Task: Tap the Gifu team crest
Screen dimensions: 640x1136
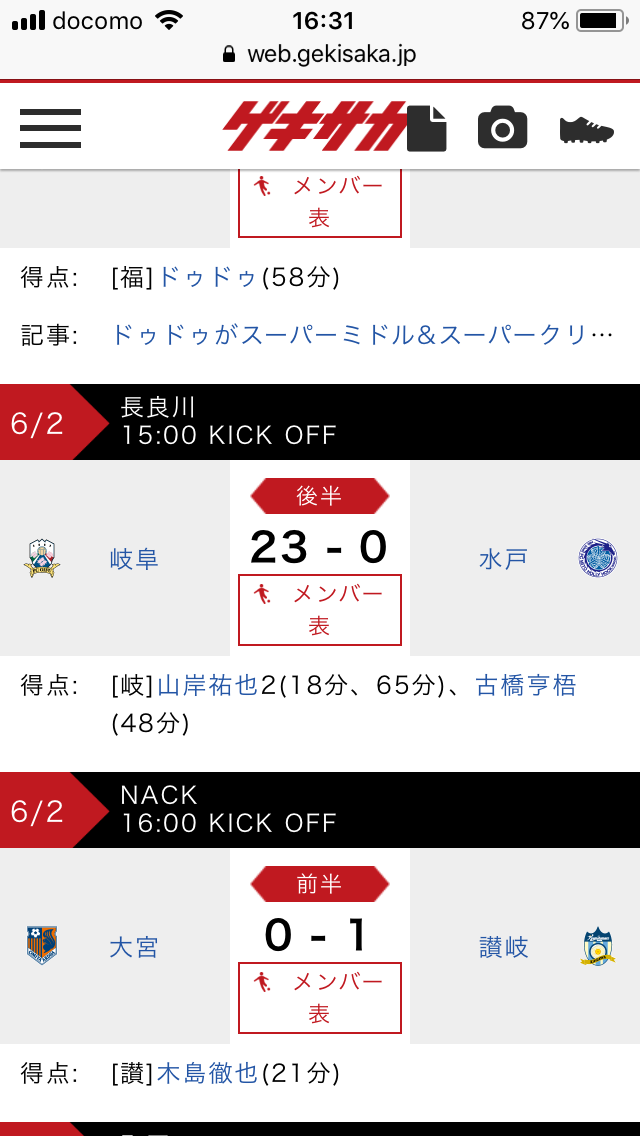Action: [41, 559]
